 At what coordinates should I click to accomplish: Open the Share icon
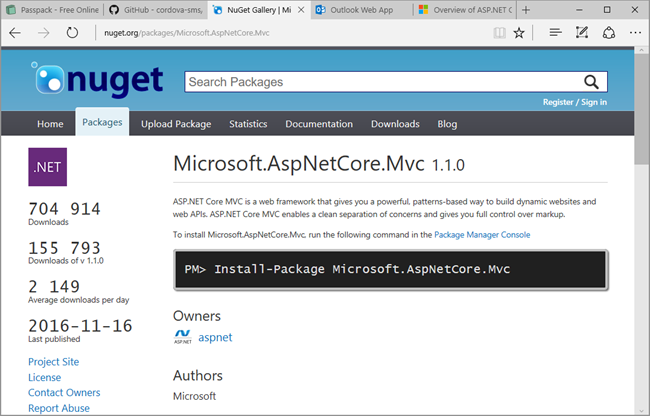tap(609, 32)
